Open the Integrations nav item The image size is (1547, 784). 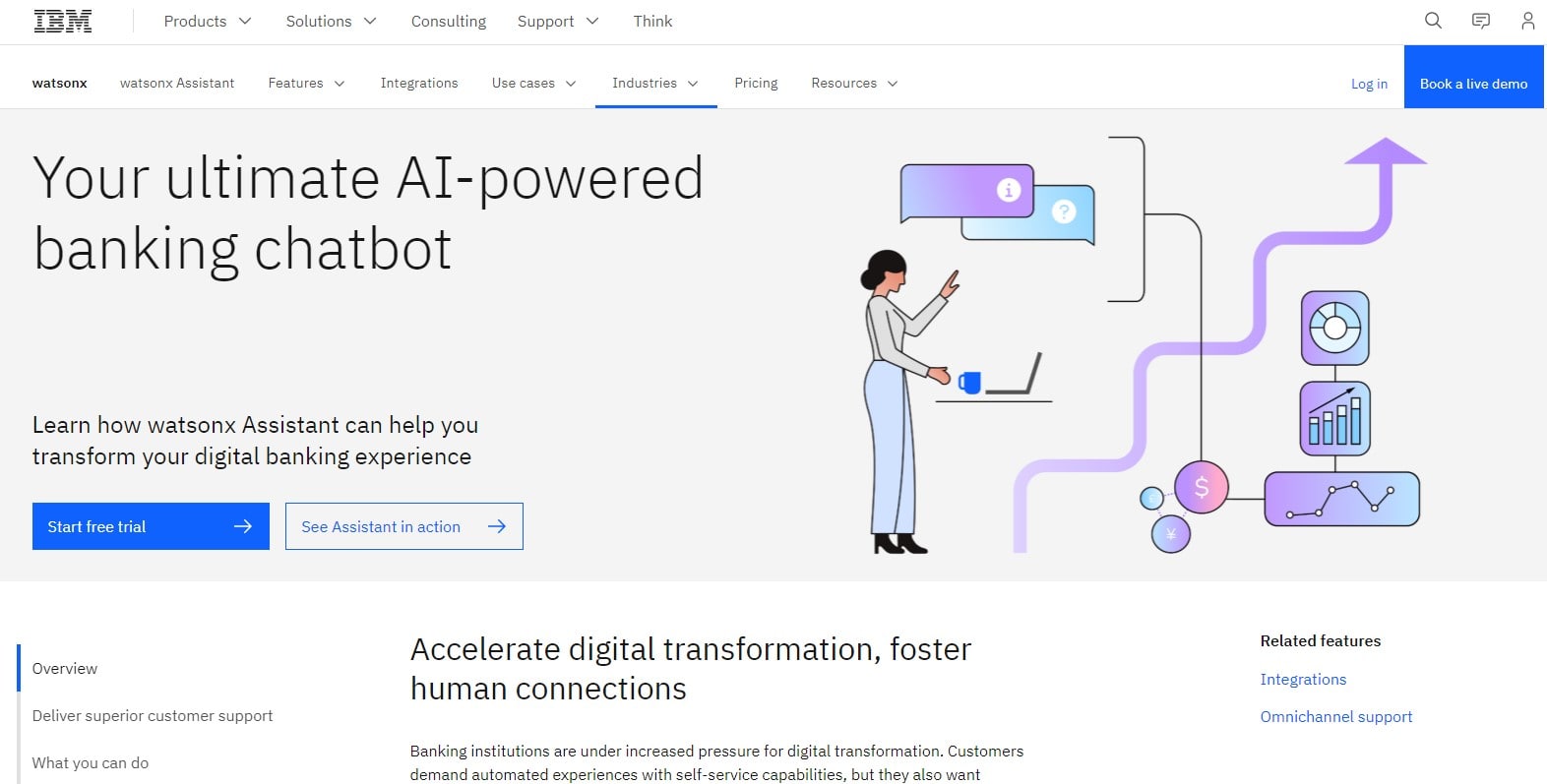click(x=419, y=83)
